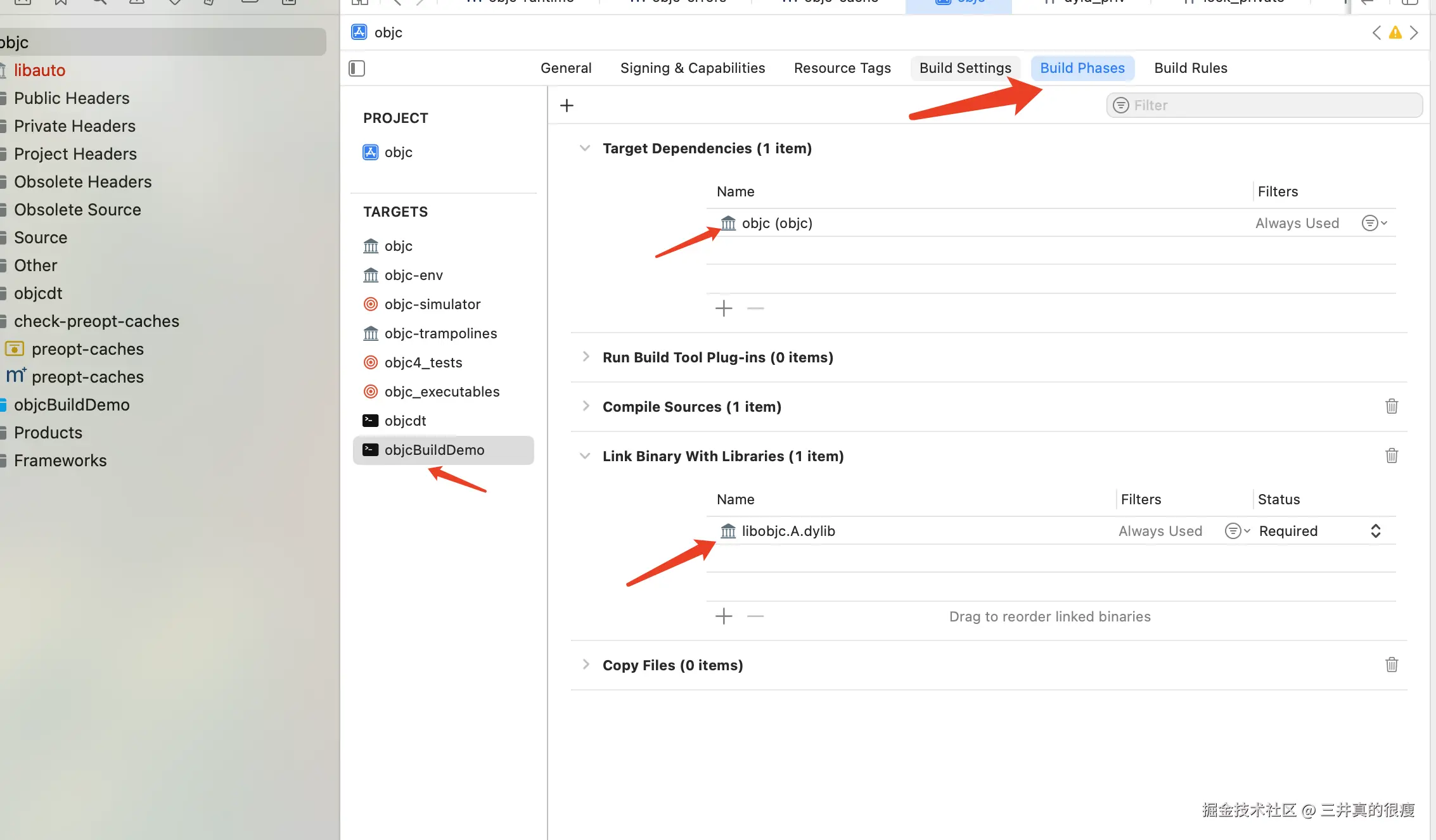Collapse the Target Dependencies section
This screenshot has height=840, width=1436.
[x=584, y=148]
